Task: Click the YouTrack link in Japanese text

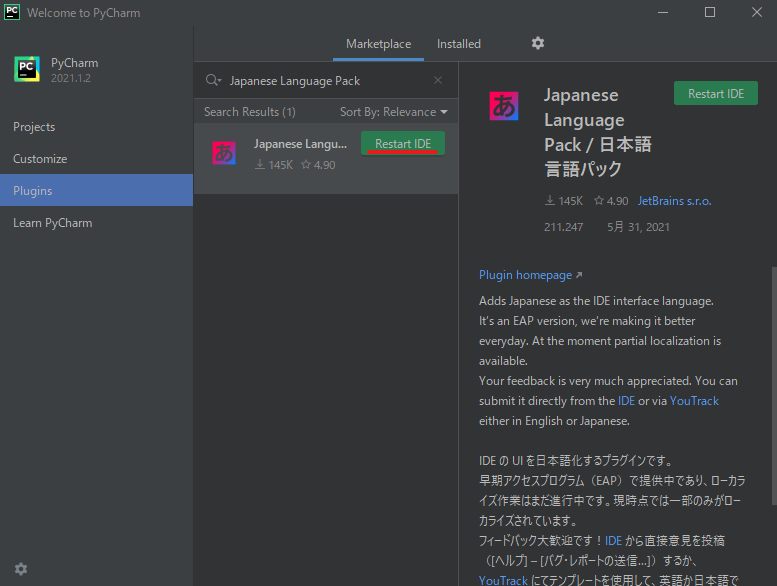Action: (503, 580)
